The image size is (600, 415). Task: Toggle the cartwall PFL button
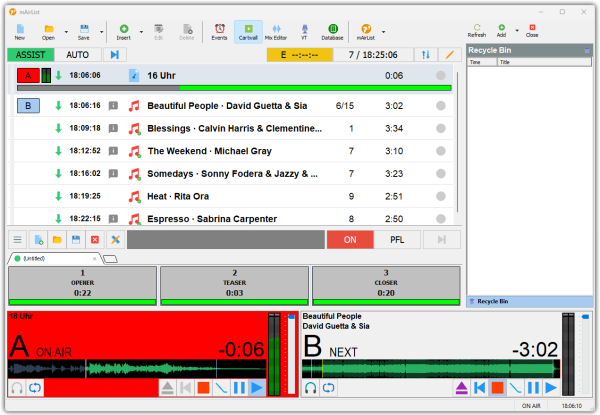tap(397, 240)
